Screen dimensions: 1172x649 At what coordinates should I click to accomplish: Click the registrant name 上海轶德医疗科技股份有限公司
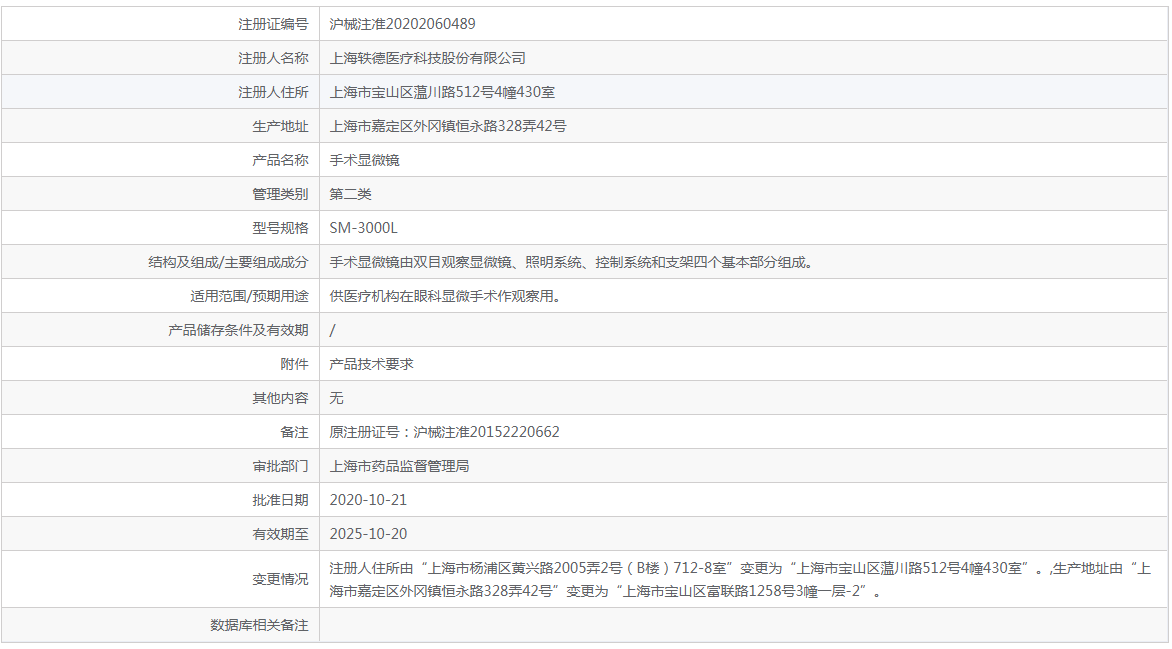[427, 58]
